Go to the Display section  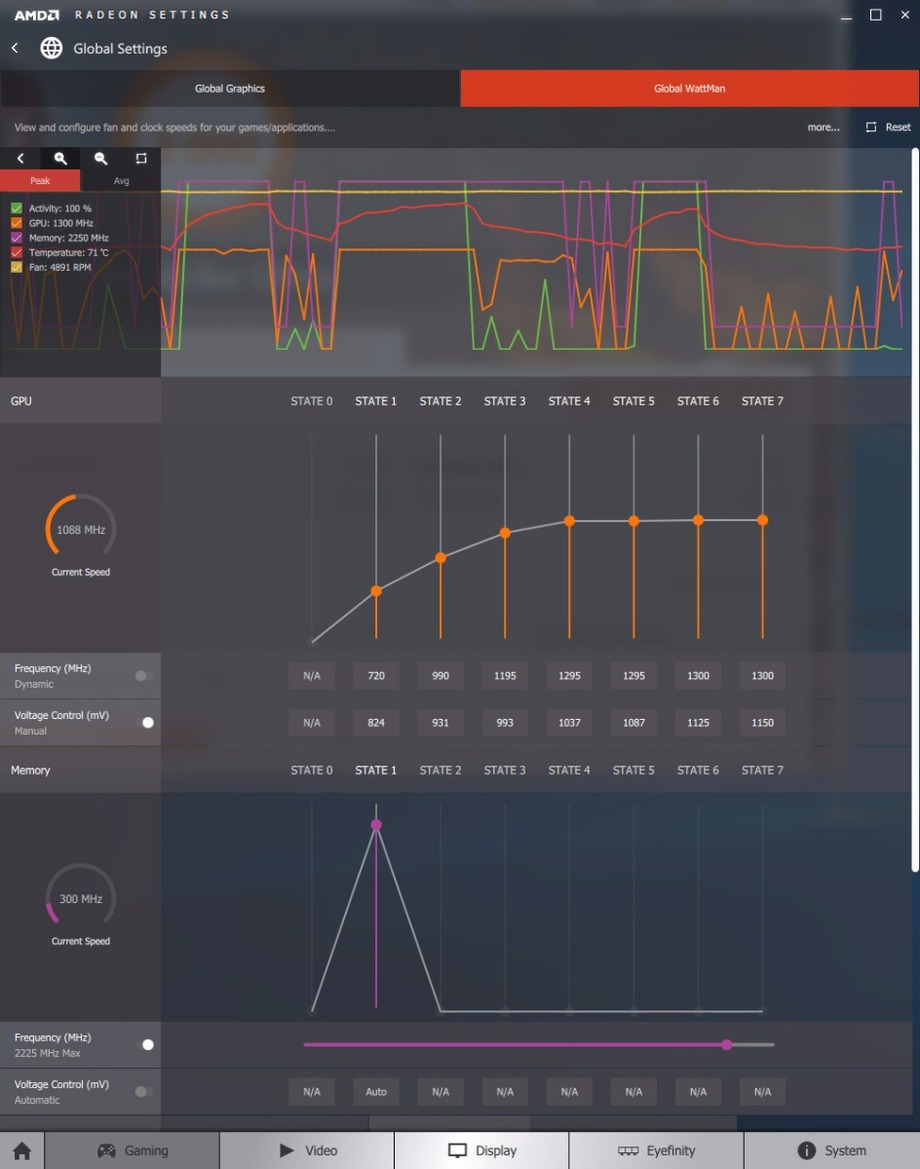pos(482,1150)
